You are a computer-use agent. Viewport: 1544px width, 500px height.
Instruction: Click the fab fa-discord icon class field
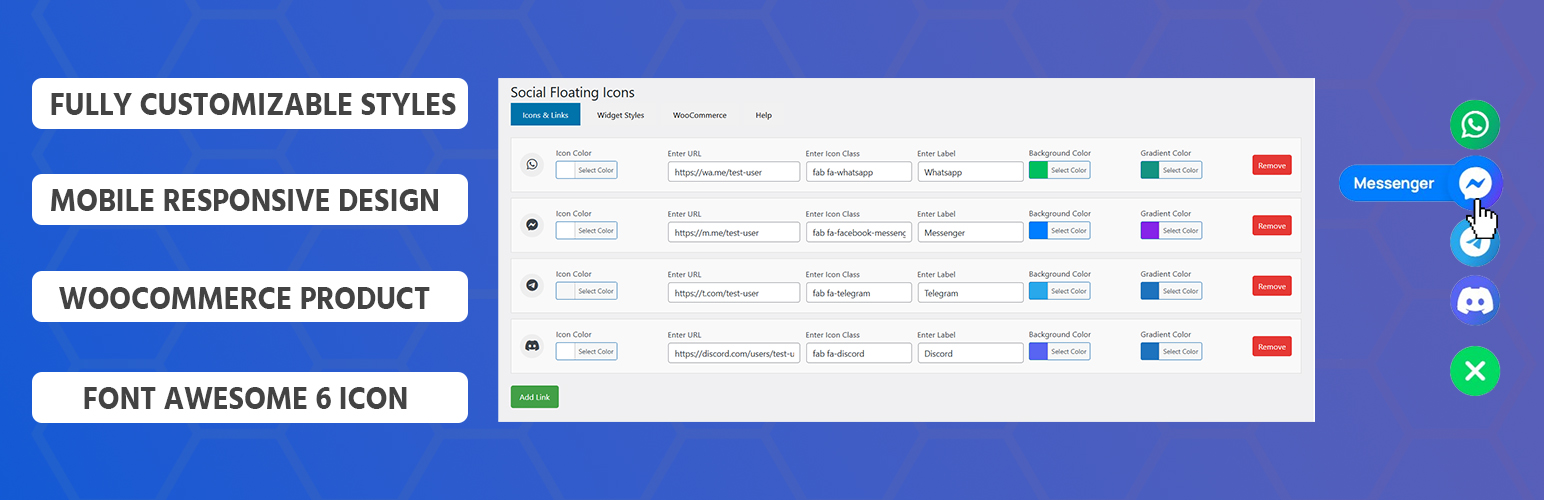859,353
